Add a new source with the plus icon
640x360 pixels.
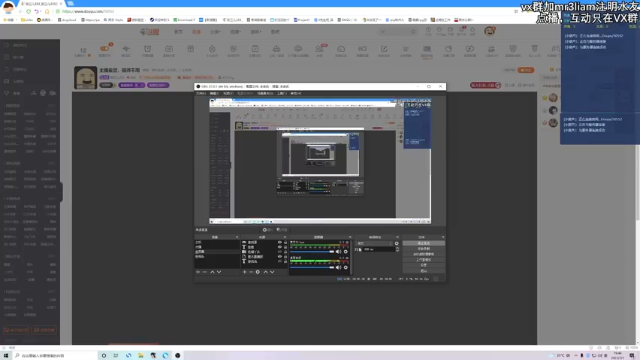pos(244,272)
